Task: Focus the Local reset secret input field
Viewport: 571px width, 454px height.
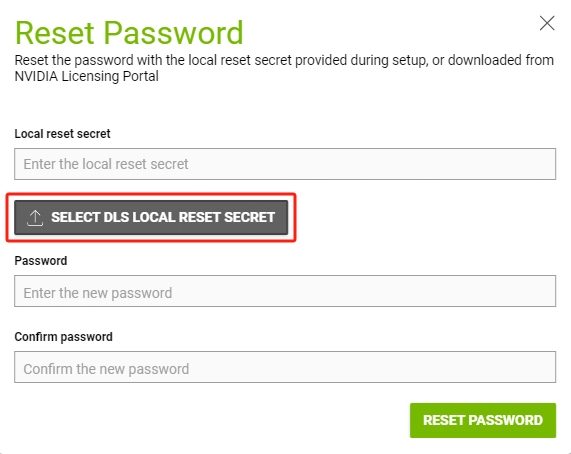Action: [x=285, y=164]
